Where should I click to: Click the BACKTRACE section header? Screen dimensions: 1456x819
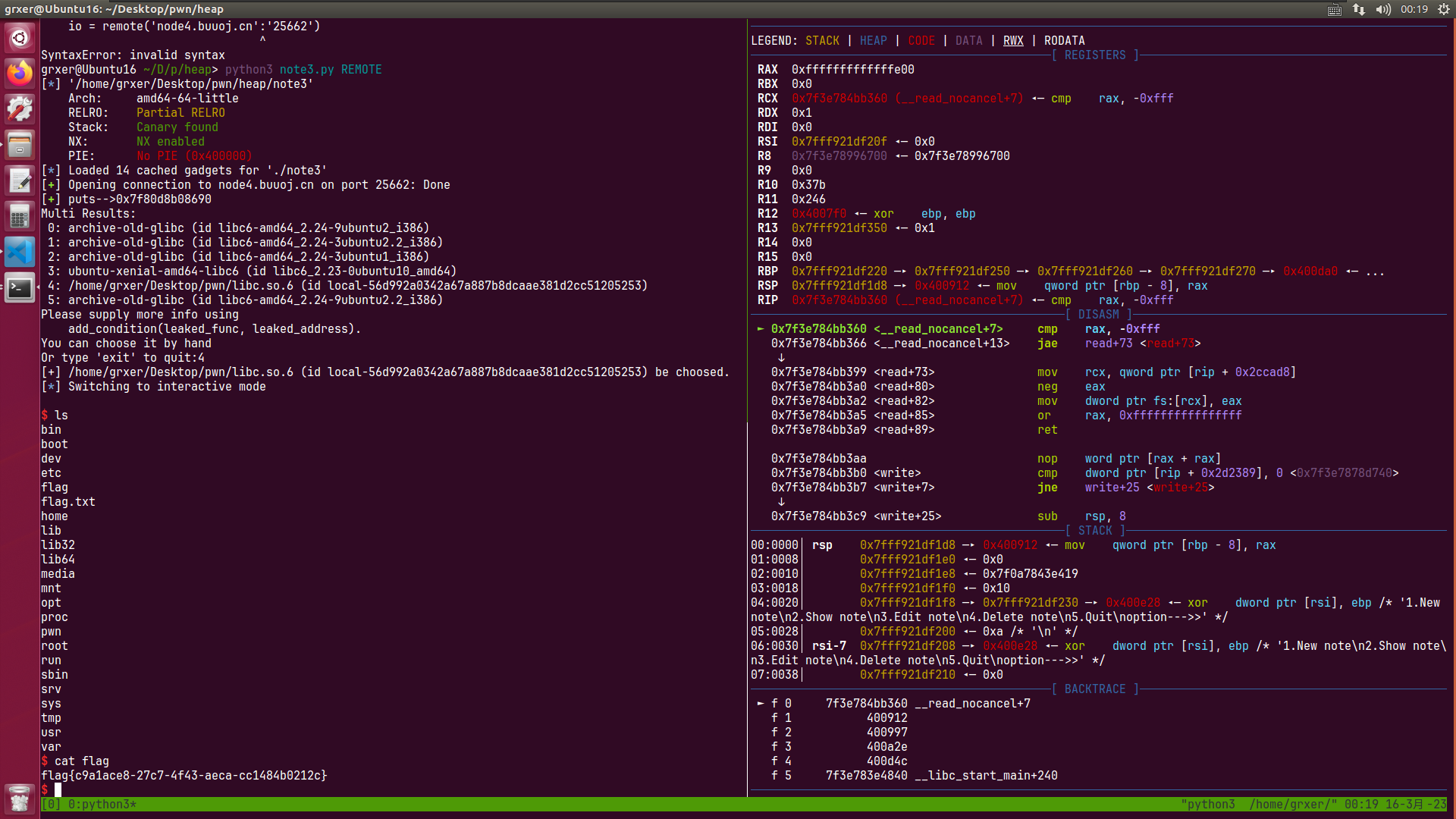pyautogui.click(x=1095, y=689)
